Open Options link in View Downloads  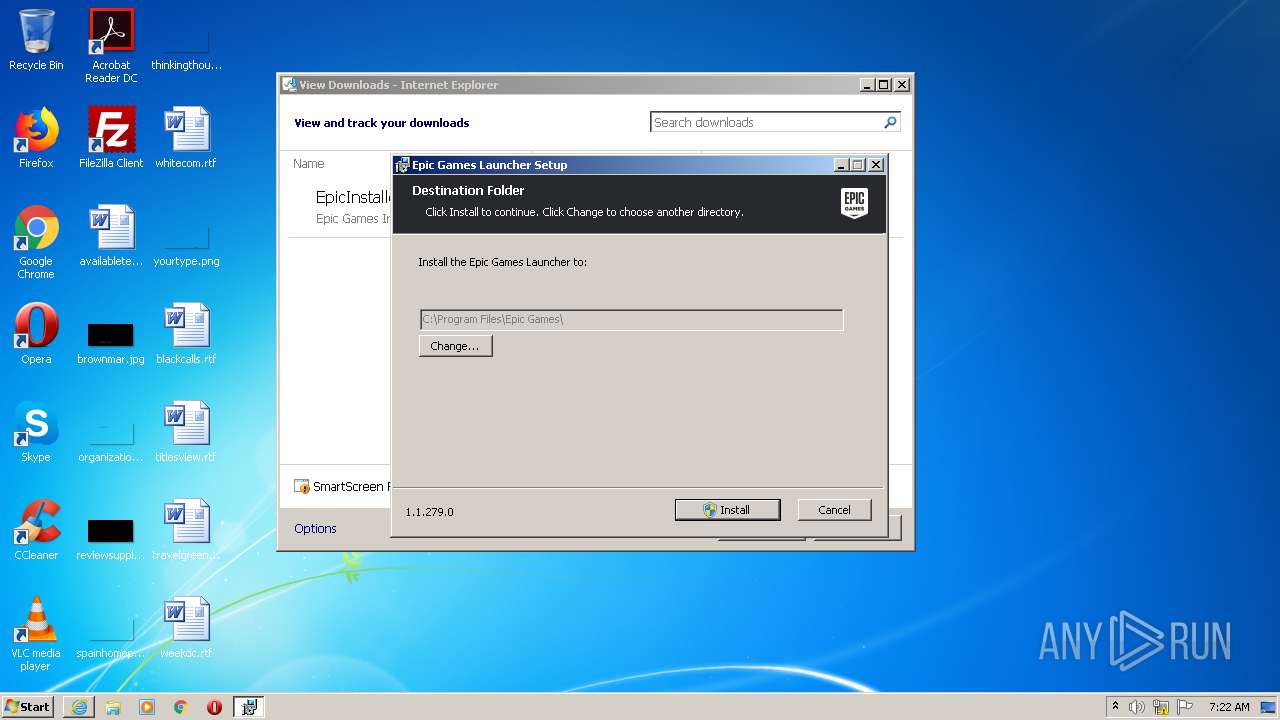pyautogui.click(x=315, y=528)
